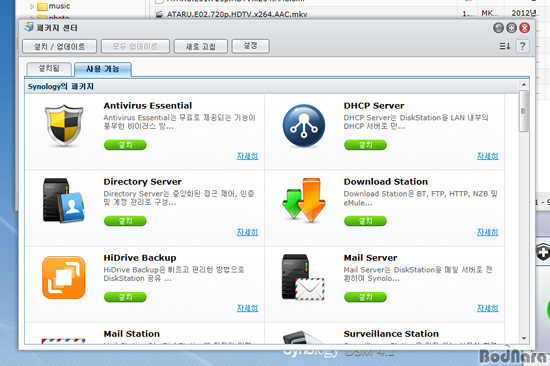Image resolution: width=550 pixels, height=366 pixels.
Task: Switch to the Installed (설치됨) tab
Action: [49, 68]
